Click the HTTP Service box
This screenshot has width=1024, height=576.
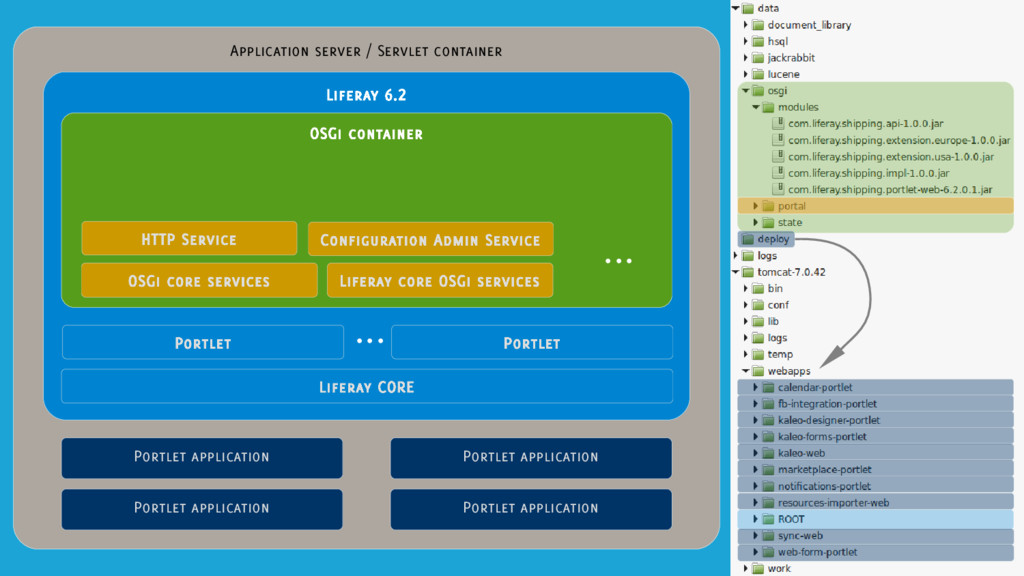[189, 239]
